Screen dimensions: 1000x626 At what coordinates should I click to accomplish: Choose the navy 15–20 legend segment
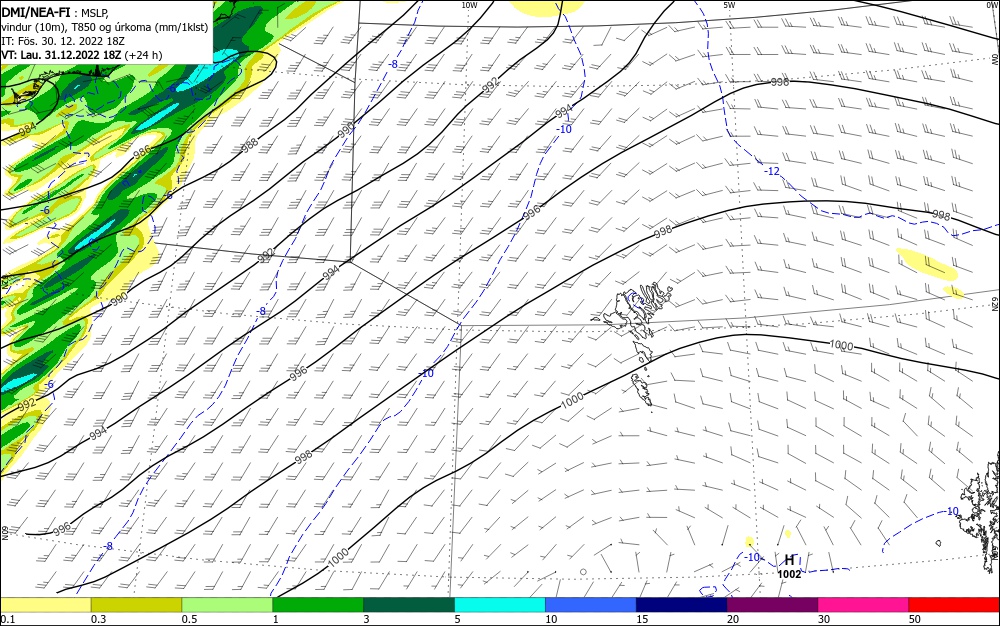(x=682, y=605)
